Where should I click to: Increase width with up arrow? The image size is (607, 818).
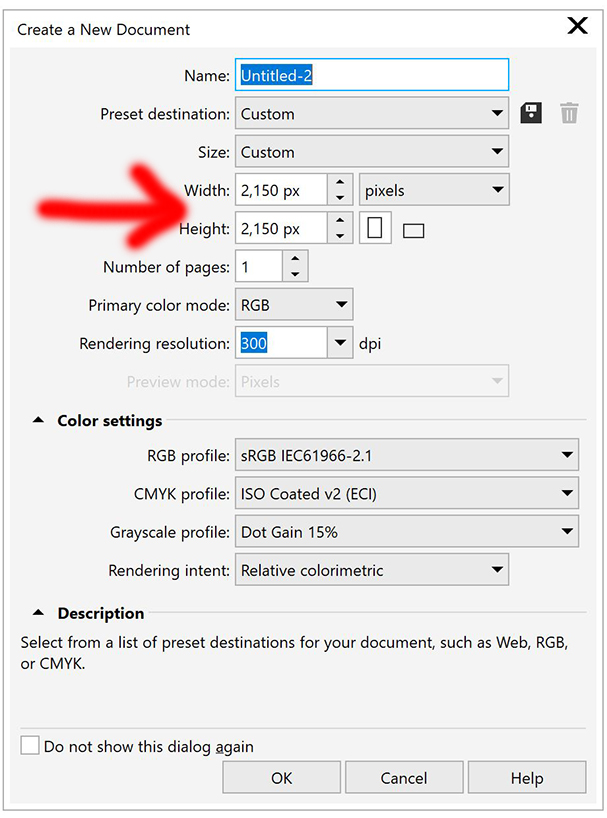click(340, 182)
